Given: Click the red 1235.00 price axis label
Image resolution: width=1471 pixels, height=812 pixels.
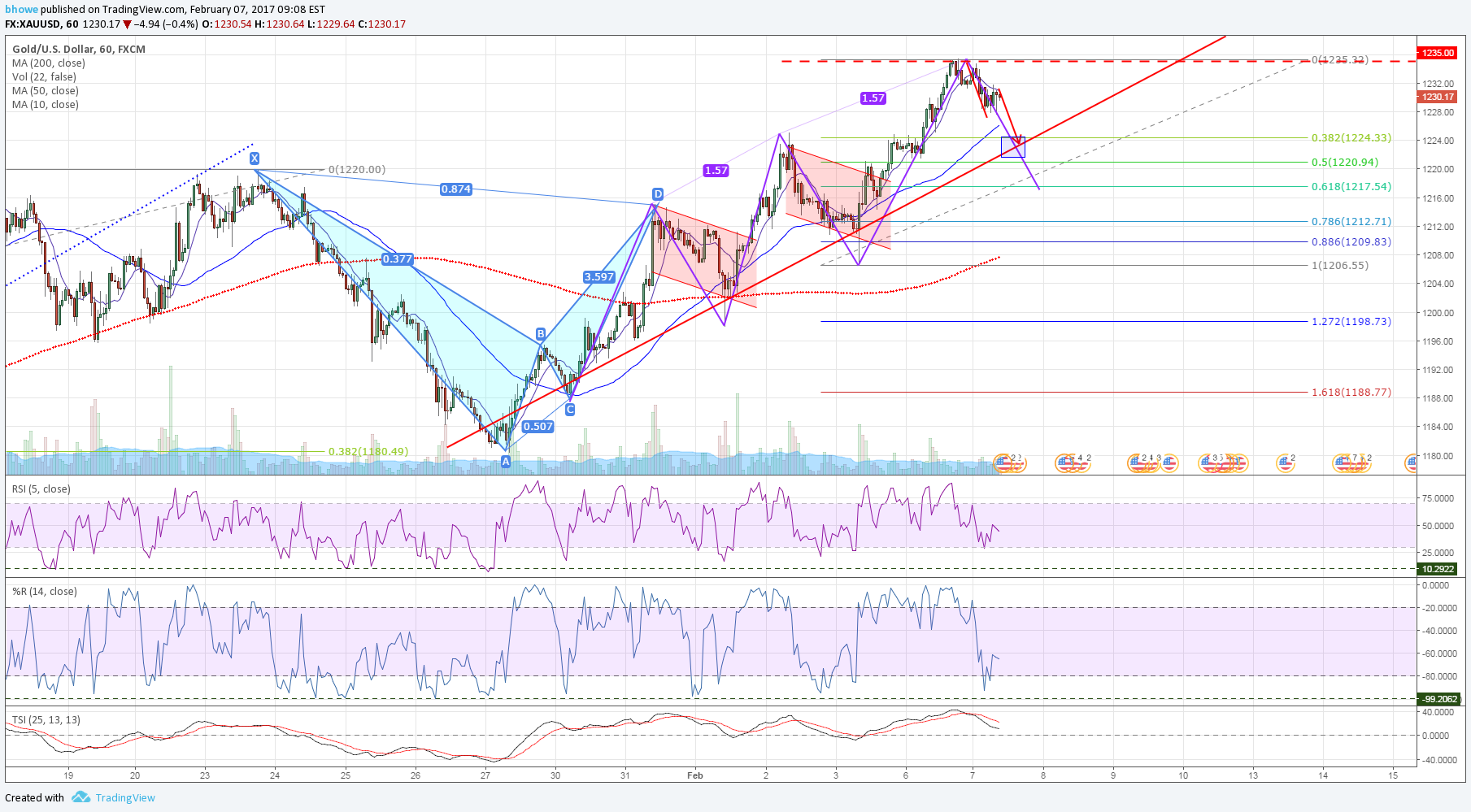Looking at the screenshot, I should coord(1438,53).
